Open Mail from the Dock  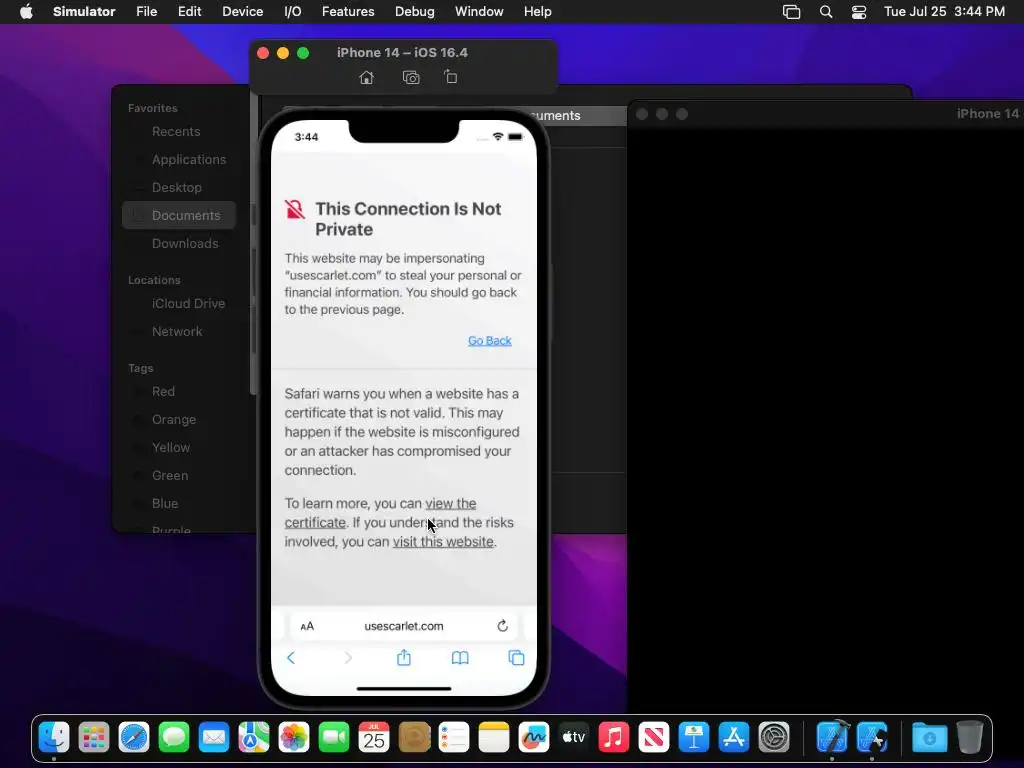pos(214,737)
